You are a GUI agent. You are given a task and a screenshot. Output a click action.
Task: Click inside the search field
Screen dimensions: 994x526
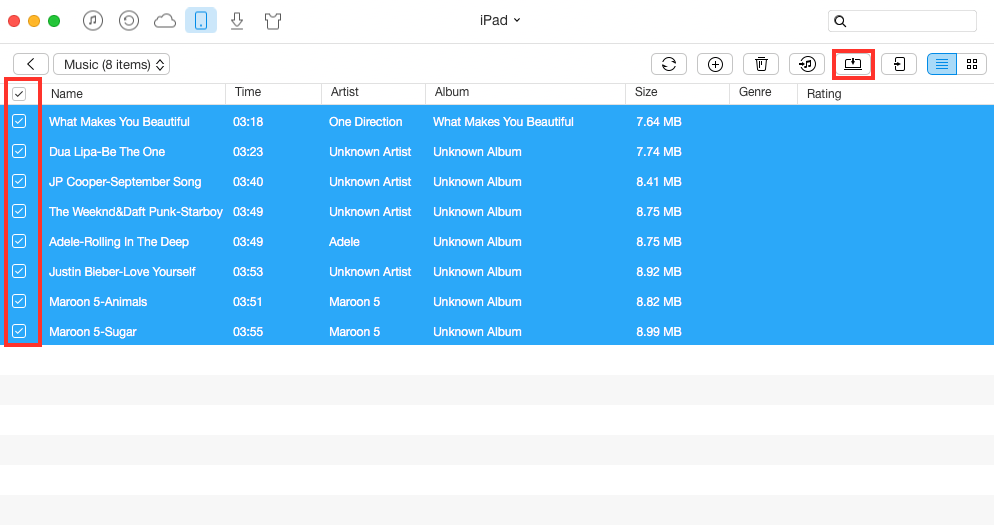coord(902,21)
